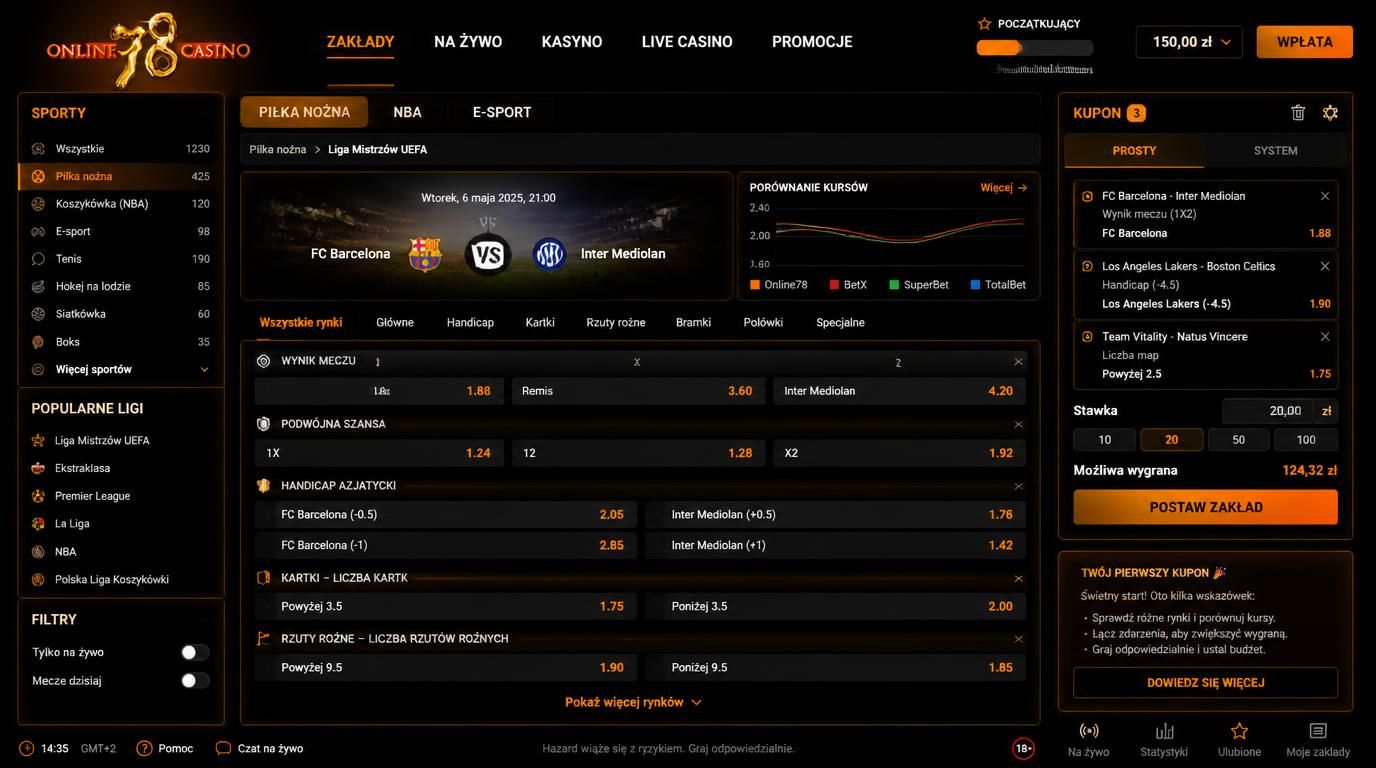This screenshot has height=768, width=1376.
Task: Select quick stake 10
Action: tap(1104, 440)
